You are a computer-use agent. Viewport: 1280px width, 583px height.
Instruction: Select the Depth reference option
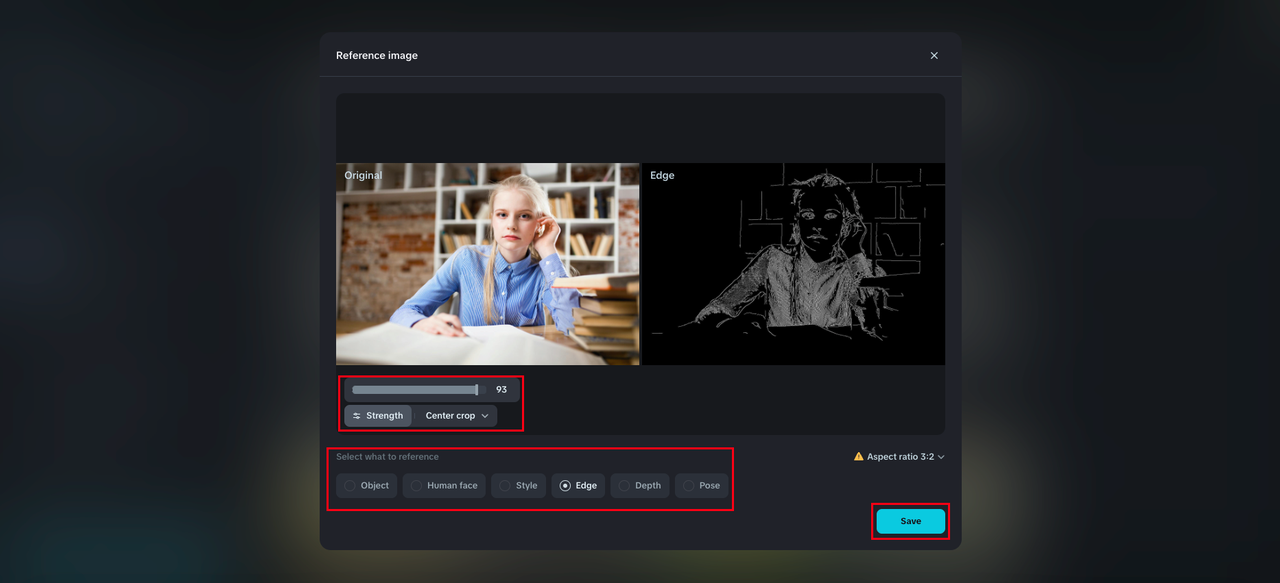pos(640,486)
